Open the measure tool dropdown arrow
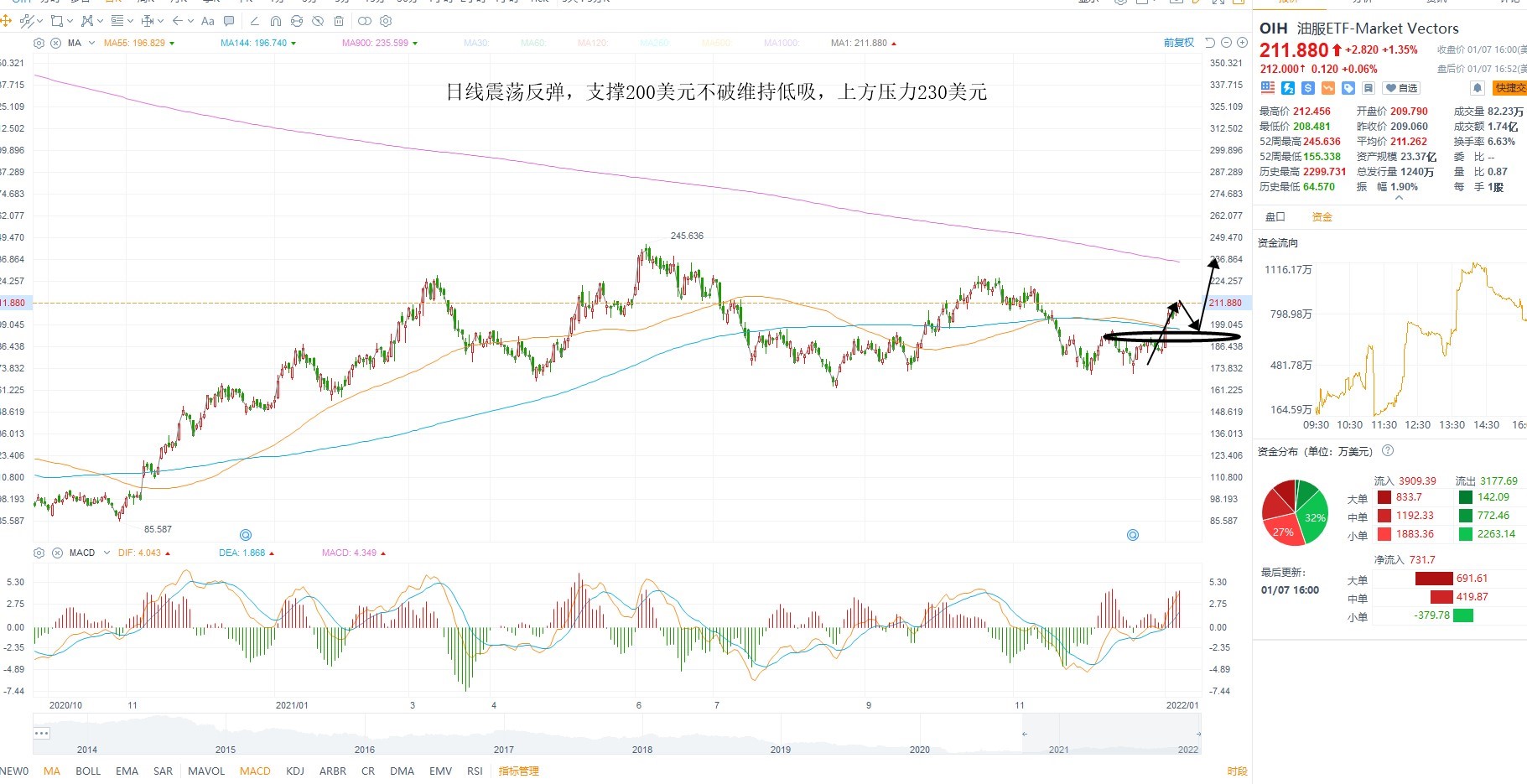Image resolution: width=1527 pixels, height=784 pixels. pos(160,21)
